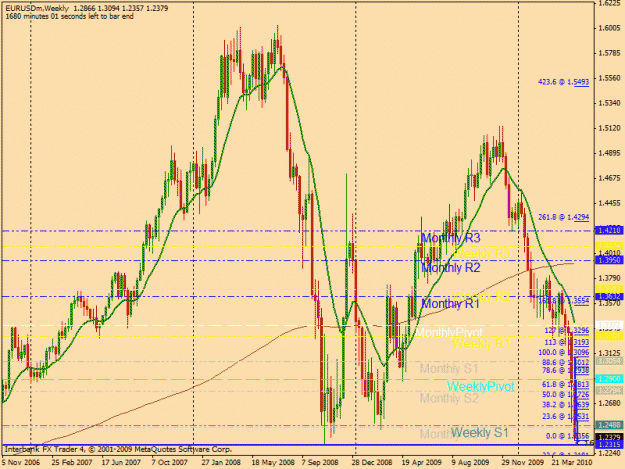Click the teal 1.2488 price tag
This screenshot has width=625, height=469.
[609, 426]
